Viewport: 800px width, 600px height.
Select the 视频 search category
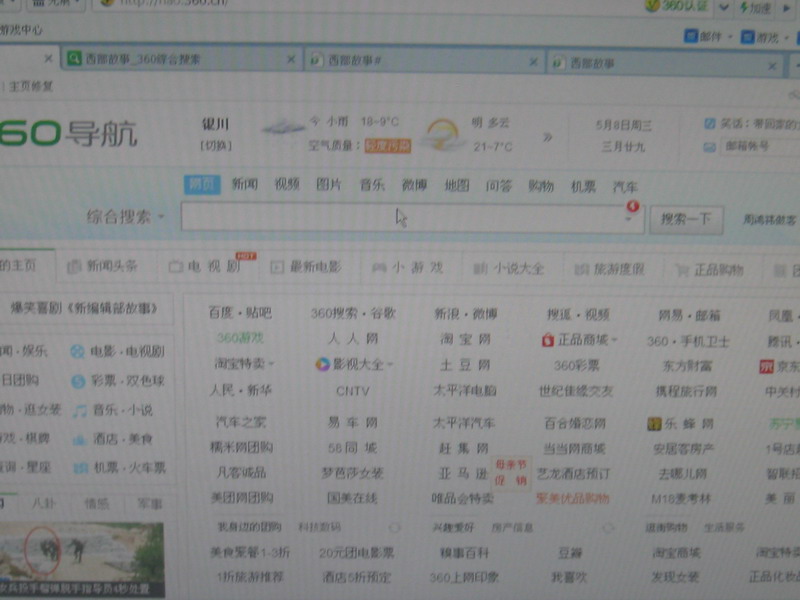coord(287,184)
